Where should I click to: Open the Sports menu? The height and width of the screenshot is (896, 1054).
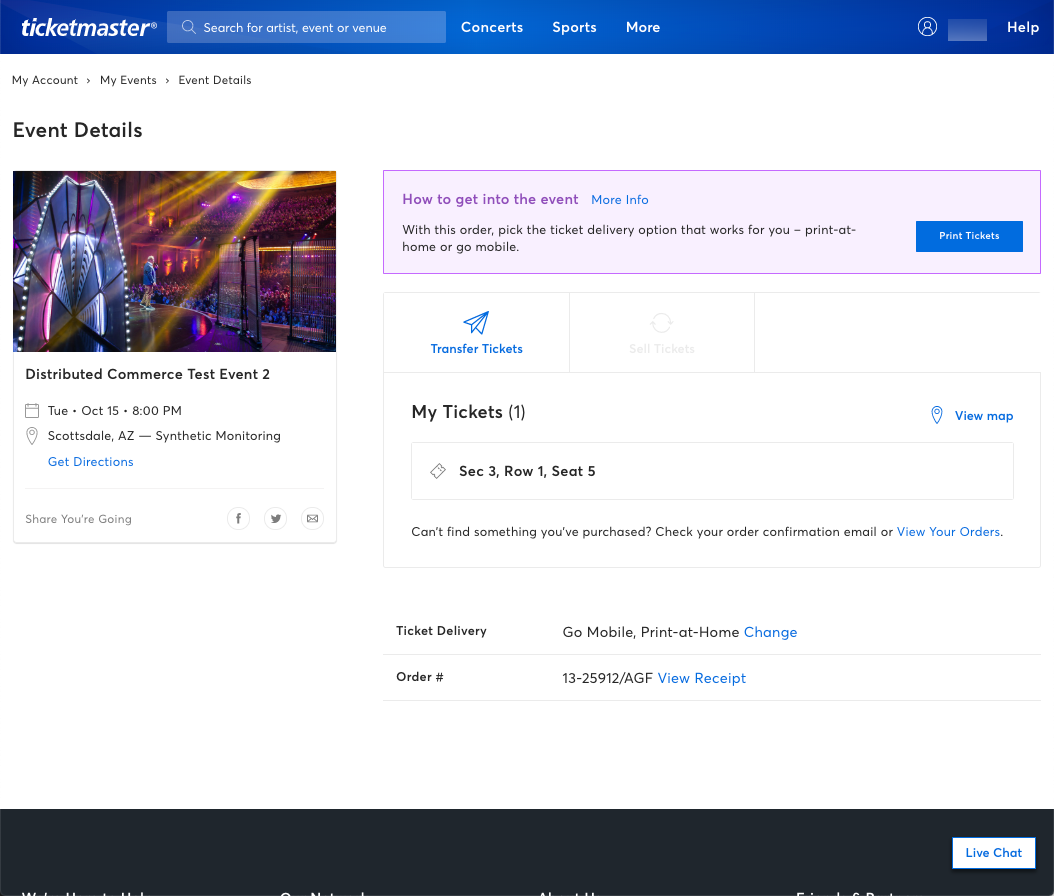pos(575,27)
